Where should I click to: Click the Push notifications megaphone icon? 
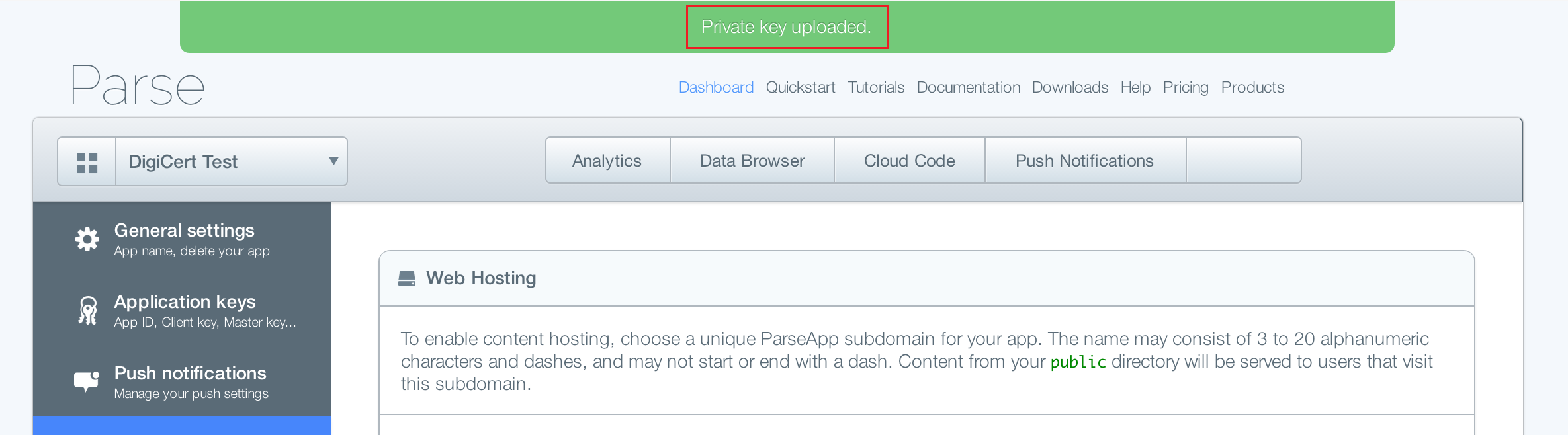click(87, 381)
